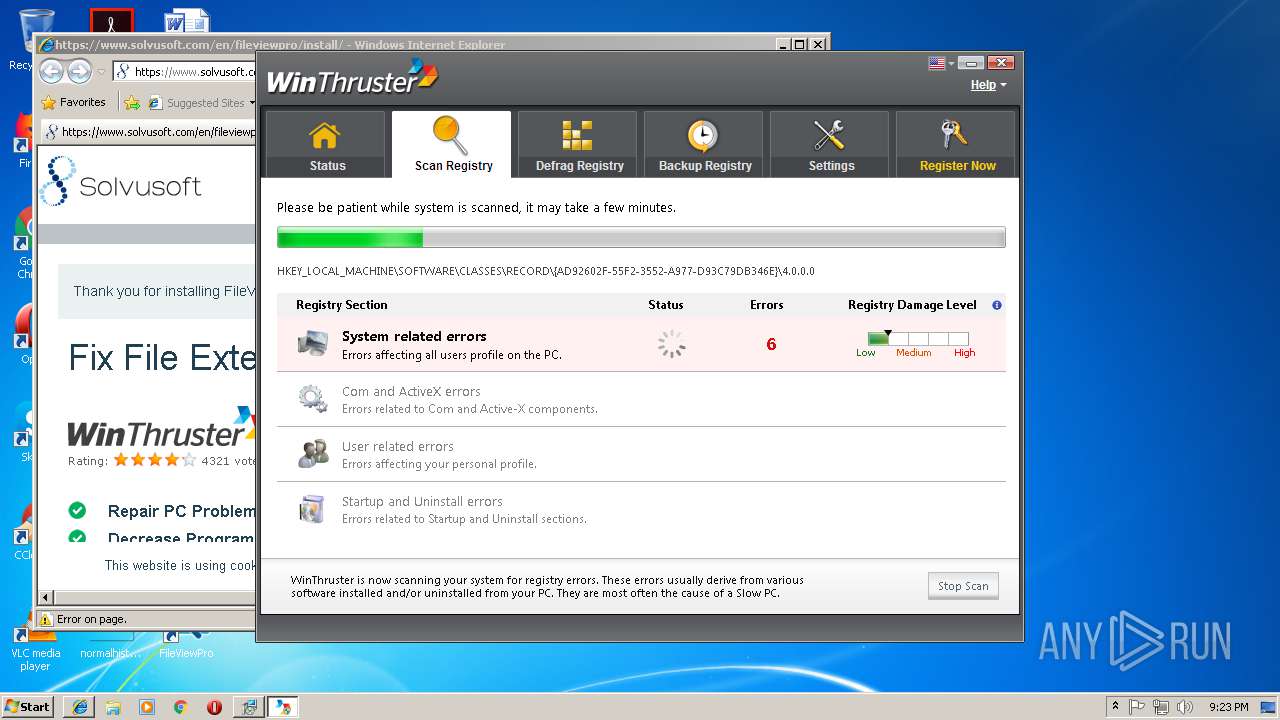Open the Start menu

pyautogui.click(x=28, y=706)
